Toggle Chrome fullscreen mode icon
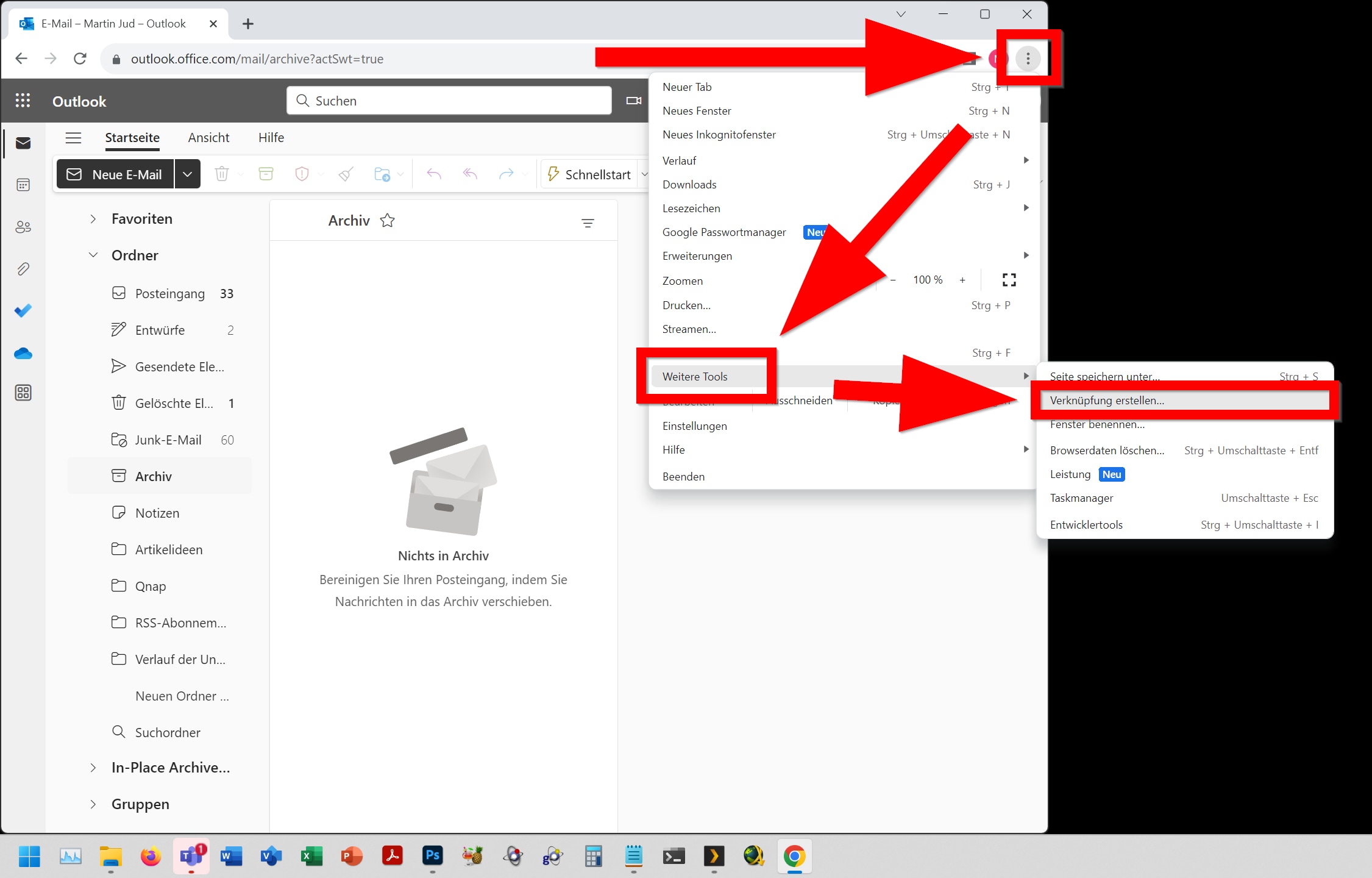1372x878 pixels. pos(1009,280)
